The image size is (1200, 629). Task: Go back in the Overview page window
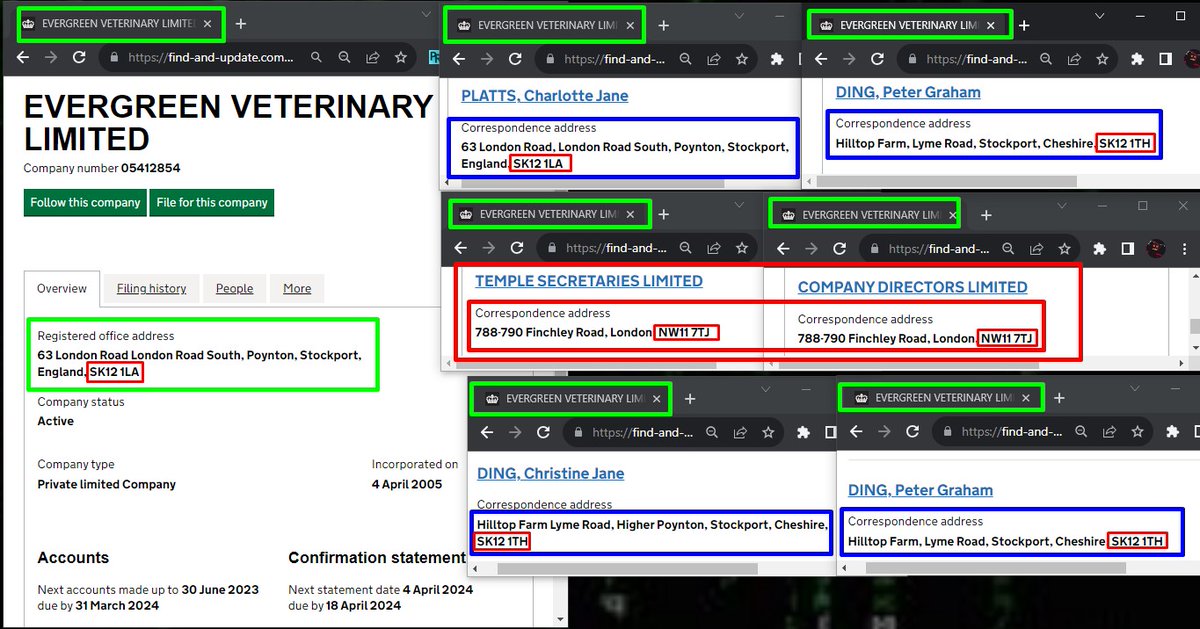tap(22, 58)
